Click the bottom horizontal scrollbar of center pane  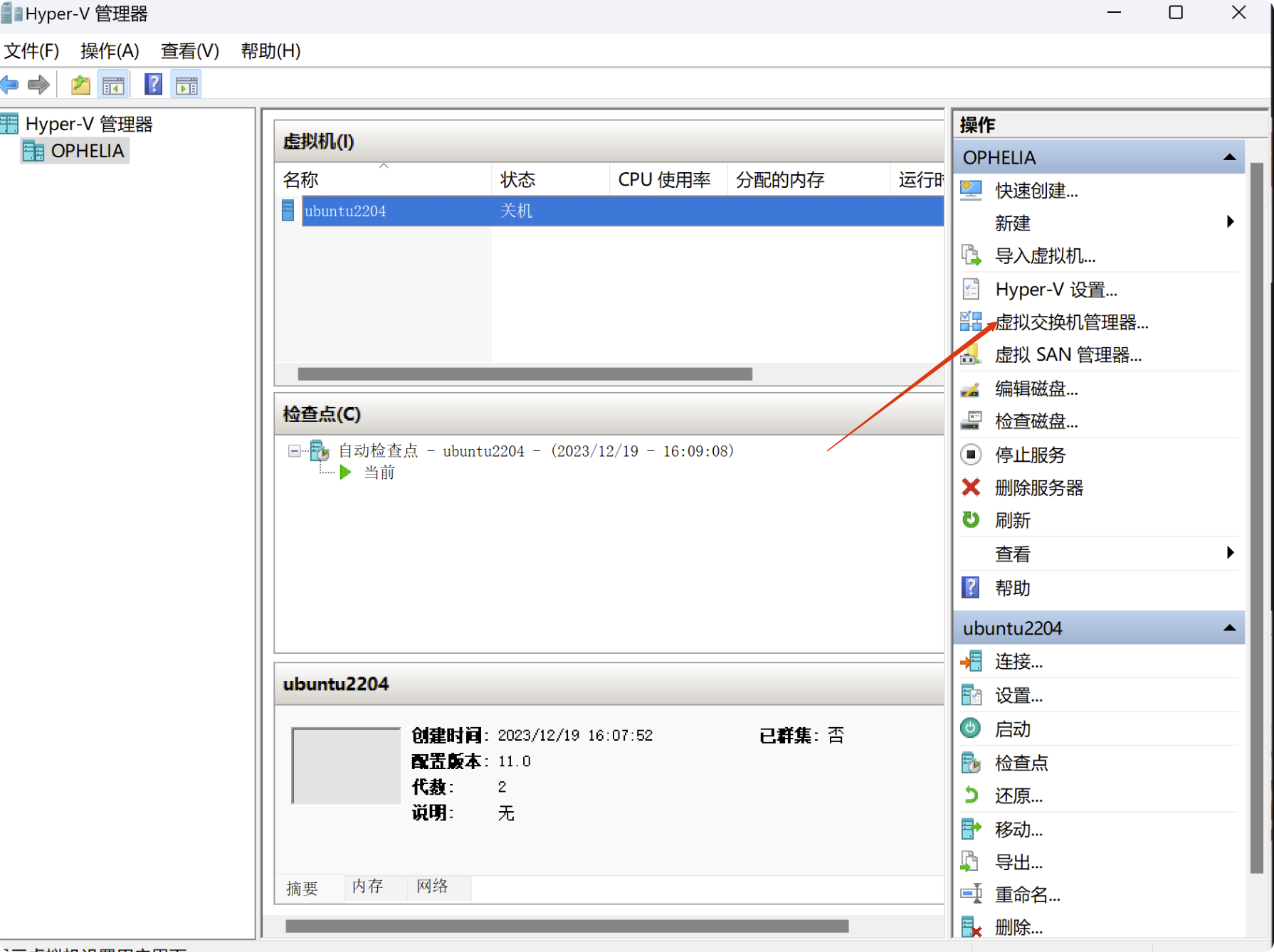pyautogui.click(x=567, y=926)
